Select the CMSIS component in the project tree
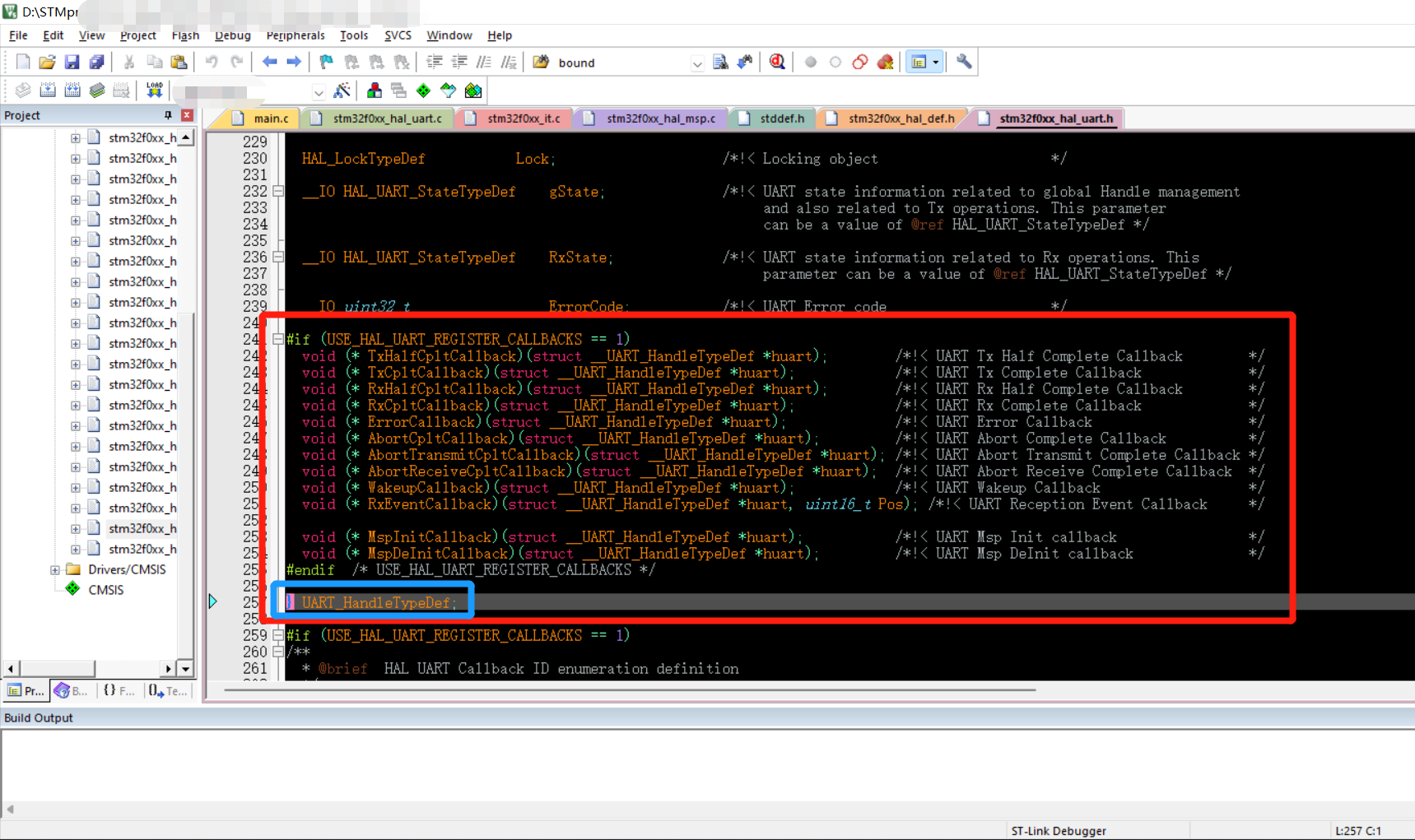 pyautogui.click(x=105, y=590)
